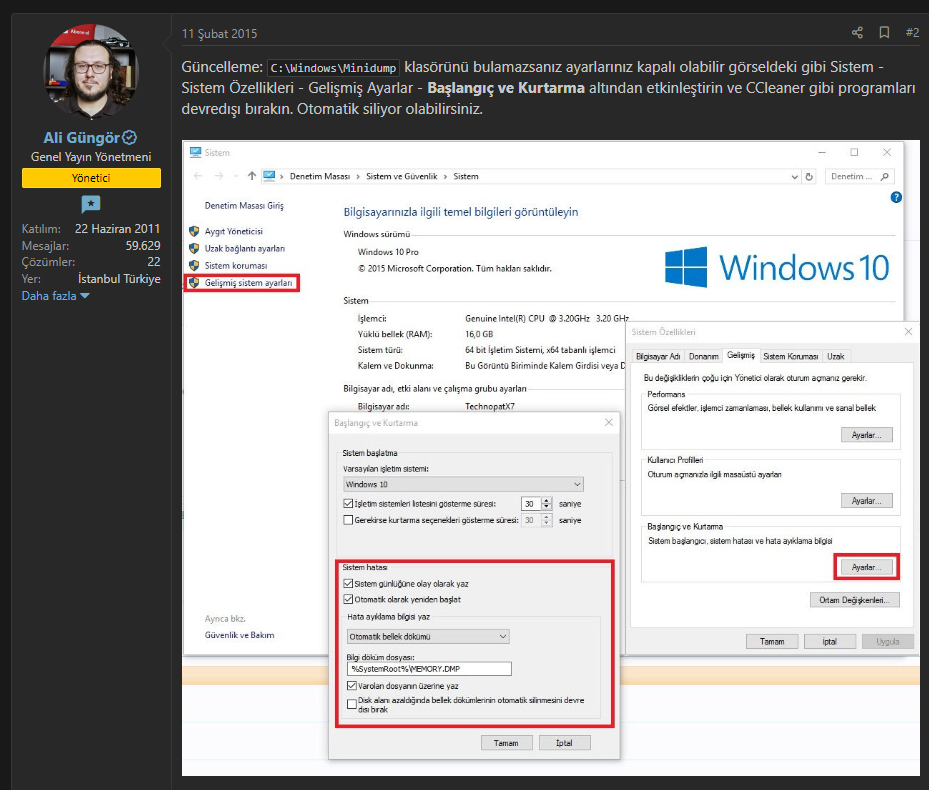Toggle Varolan dosyanın üzerine yaz
The height and width of the screenshot is (790, 929).
click(351, 686)
